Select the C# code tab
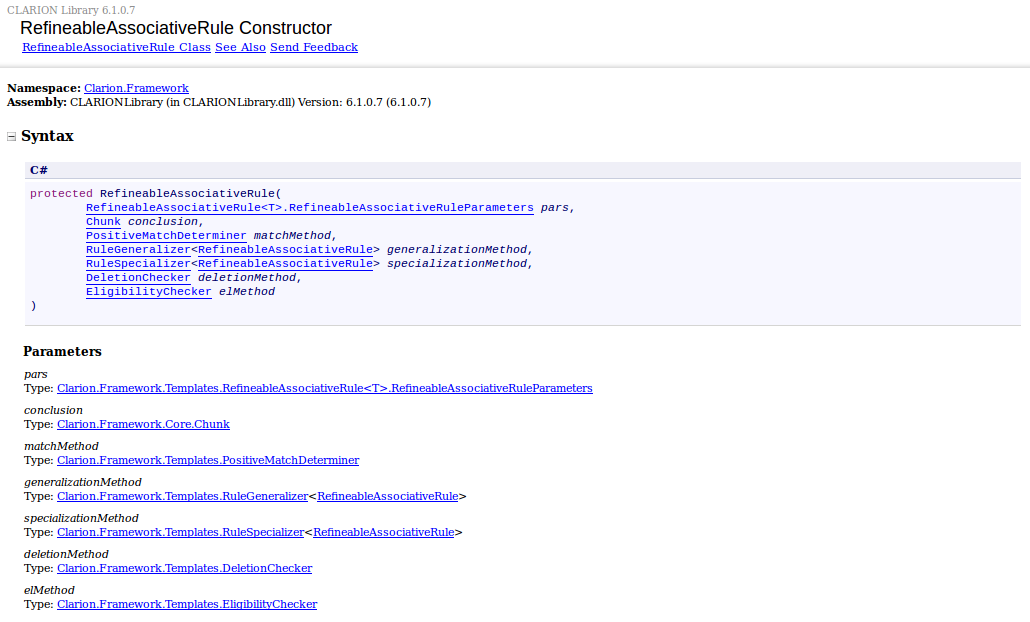 tap(39, 170)
